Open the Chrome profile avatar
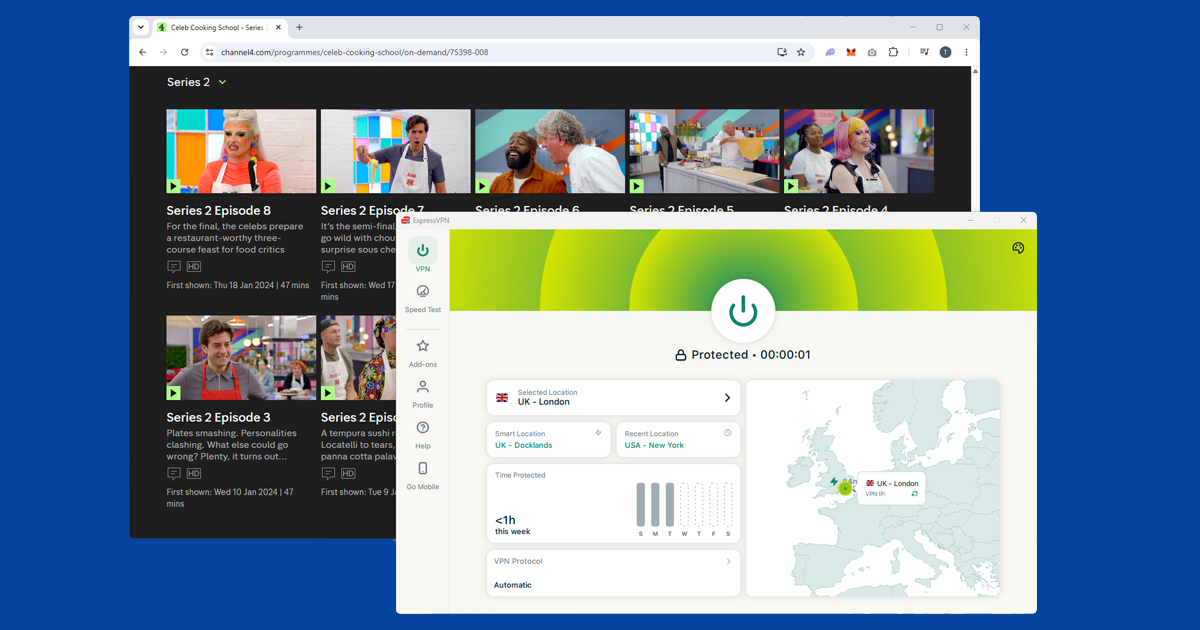 pyautogui.click(x=945, y=52)
